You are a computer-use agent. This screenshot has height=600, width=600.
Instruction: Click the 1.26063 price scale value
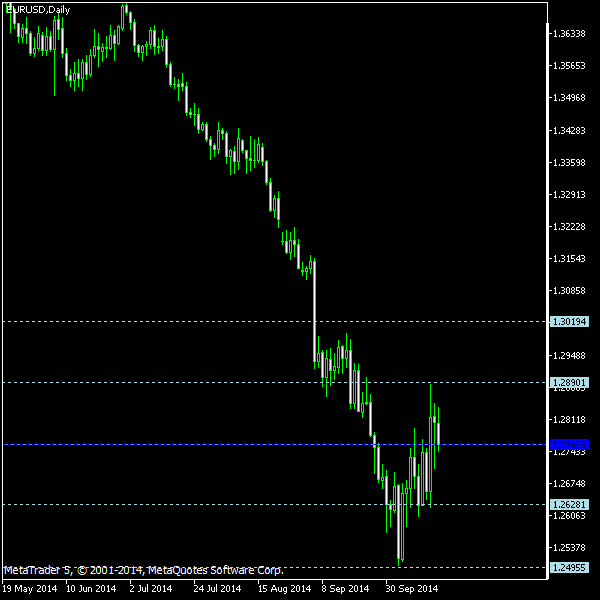(x=569, y=516)
